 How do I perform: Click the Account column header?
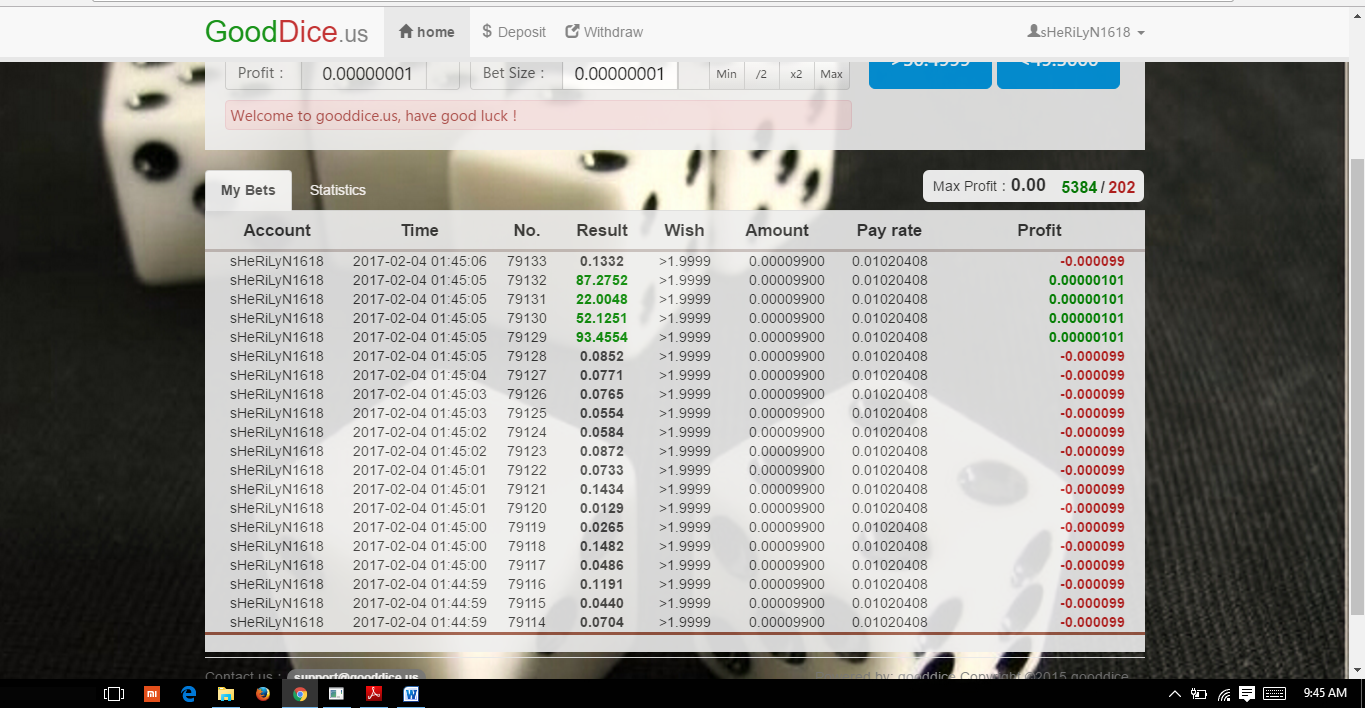click(x=277, y=230)
